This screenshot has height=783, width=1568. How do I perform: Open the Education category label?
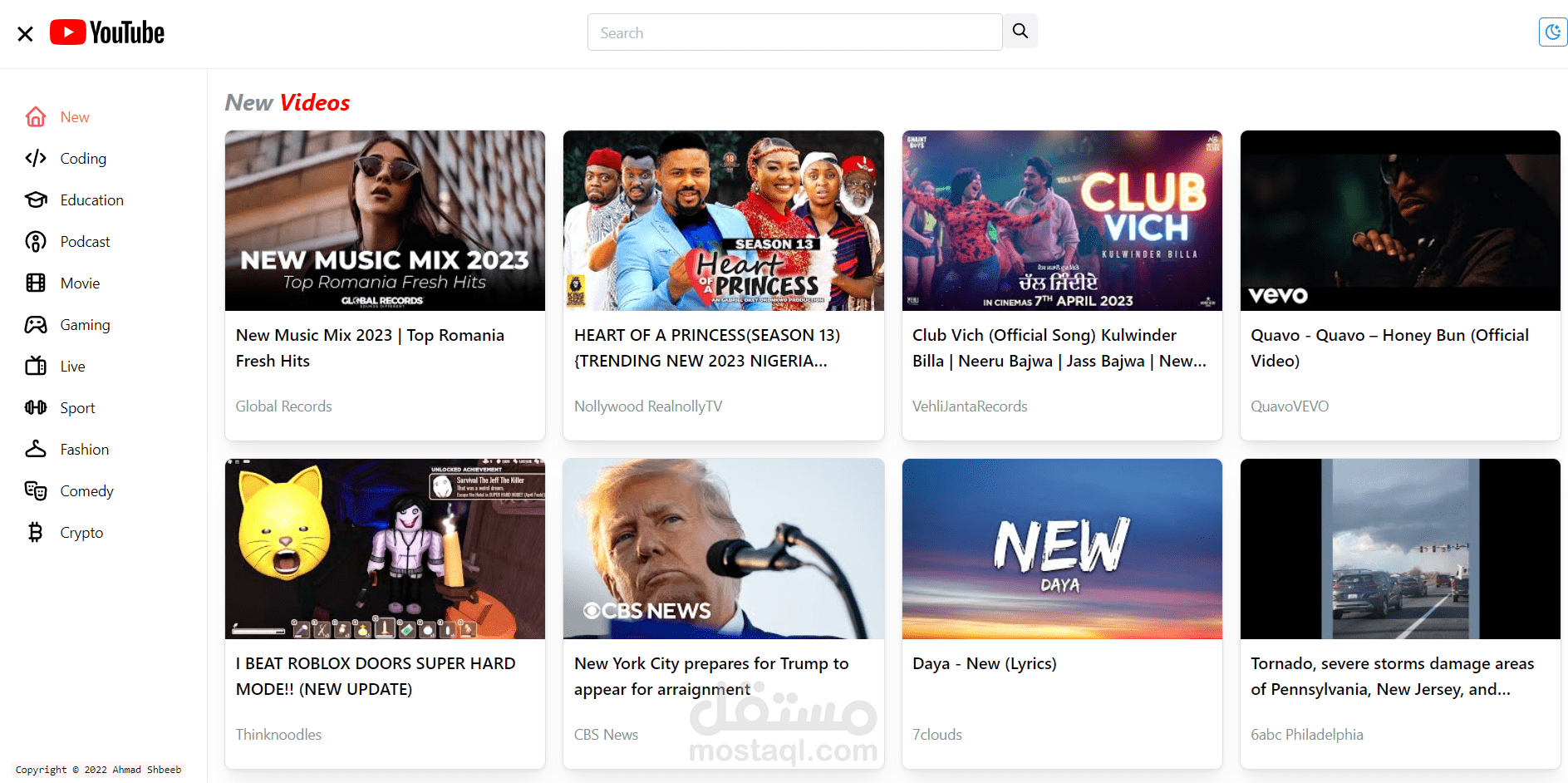pos(92,200)
